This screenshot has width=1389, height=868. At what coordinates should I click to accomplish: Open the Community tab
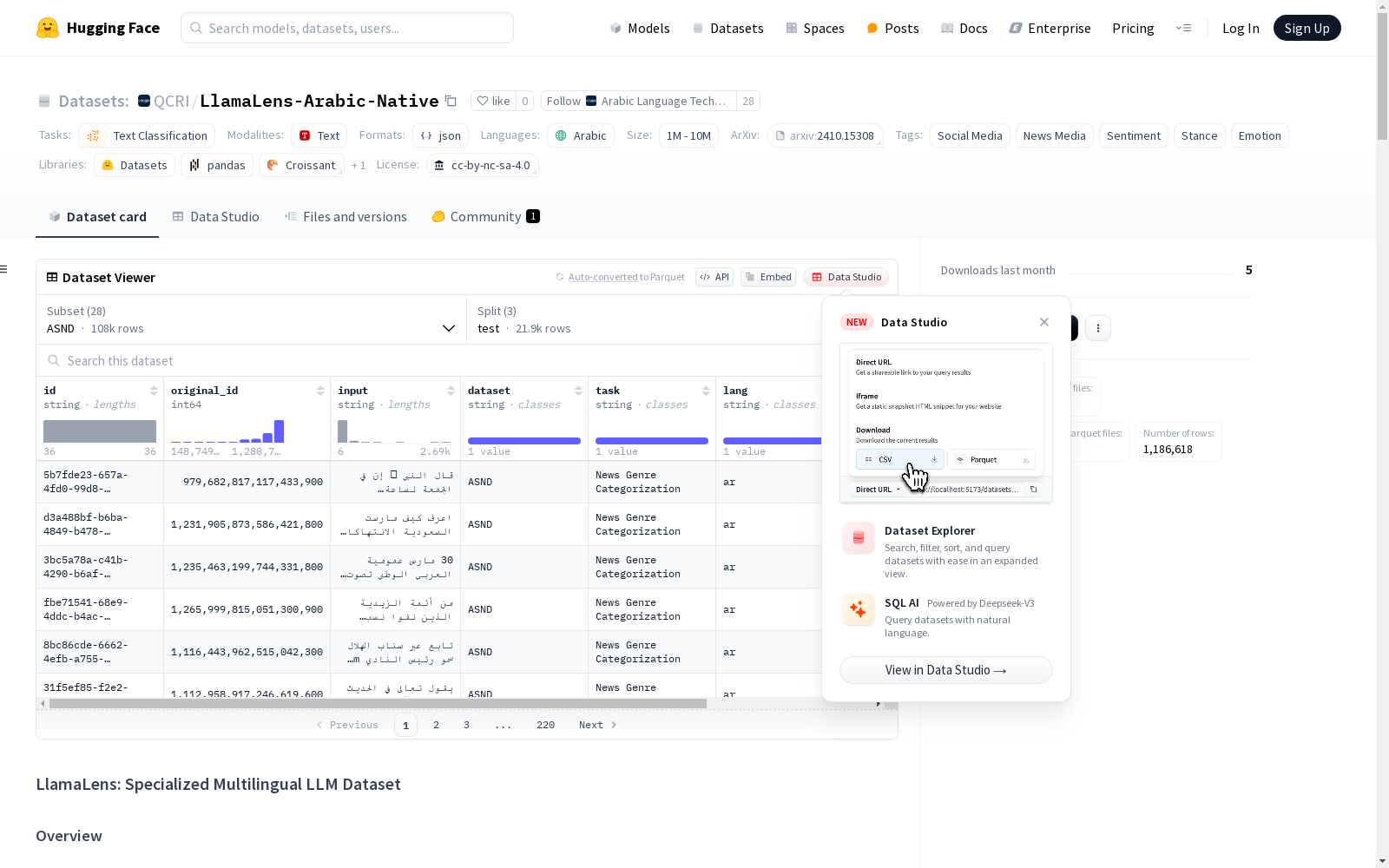pyautogui.click(x=485, y=217)
